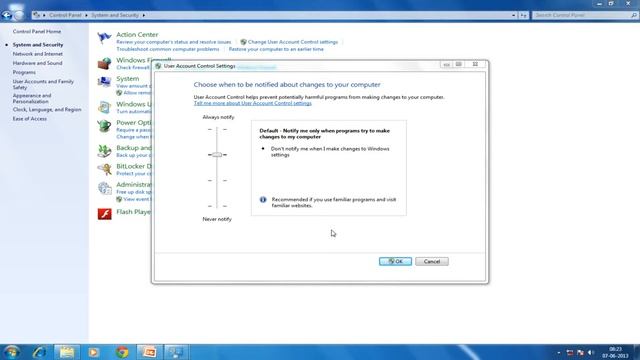
Task: Open the Flash Player heading link
Action: [x=133, y=212]
